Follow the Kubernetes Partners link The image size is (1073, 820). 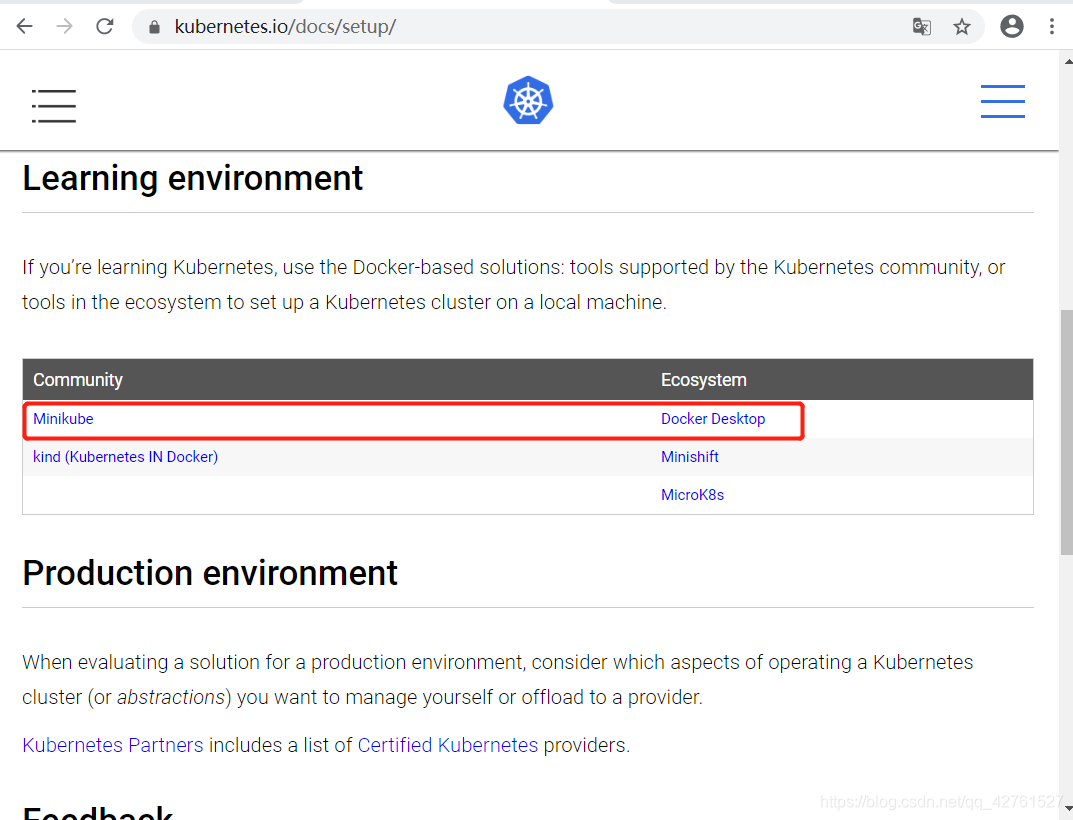[x=113, y=745]
